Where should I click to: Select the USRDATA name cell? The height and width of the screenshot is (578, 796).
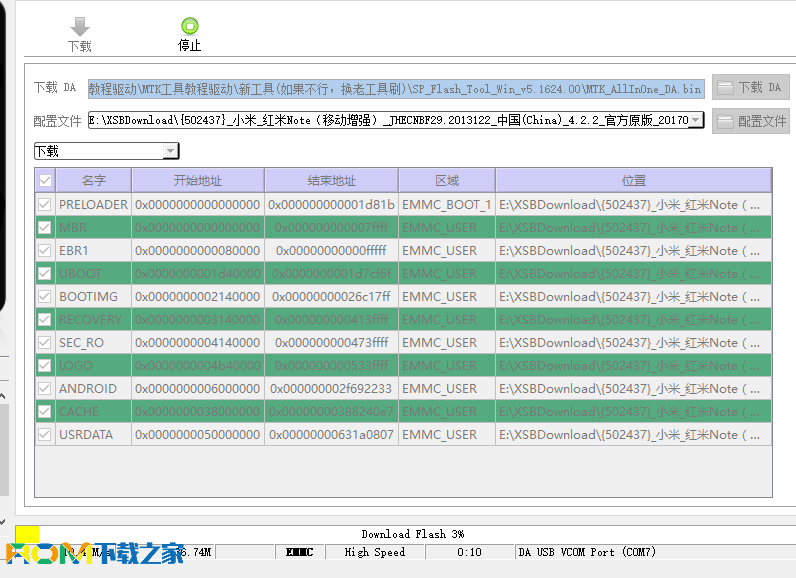[93, 434]
